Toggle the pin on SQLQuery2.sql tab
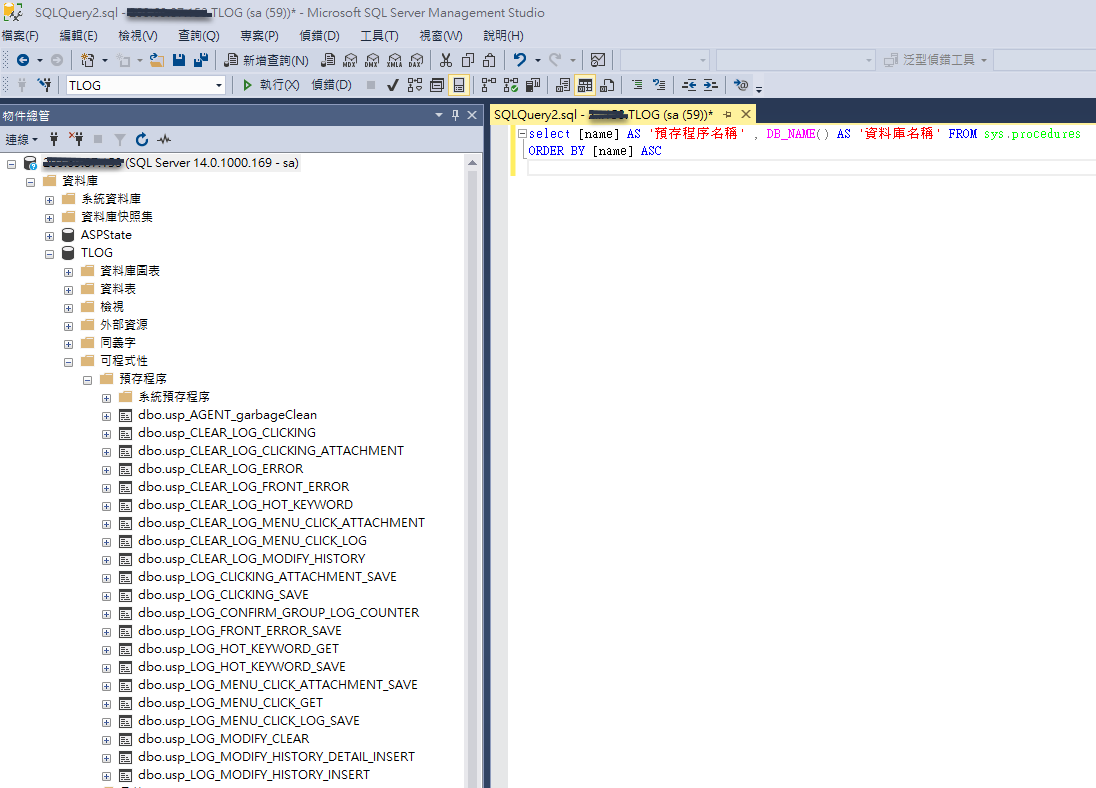Viewport: 1096px width, 788px height. [727, 114]
